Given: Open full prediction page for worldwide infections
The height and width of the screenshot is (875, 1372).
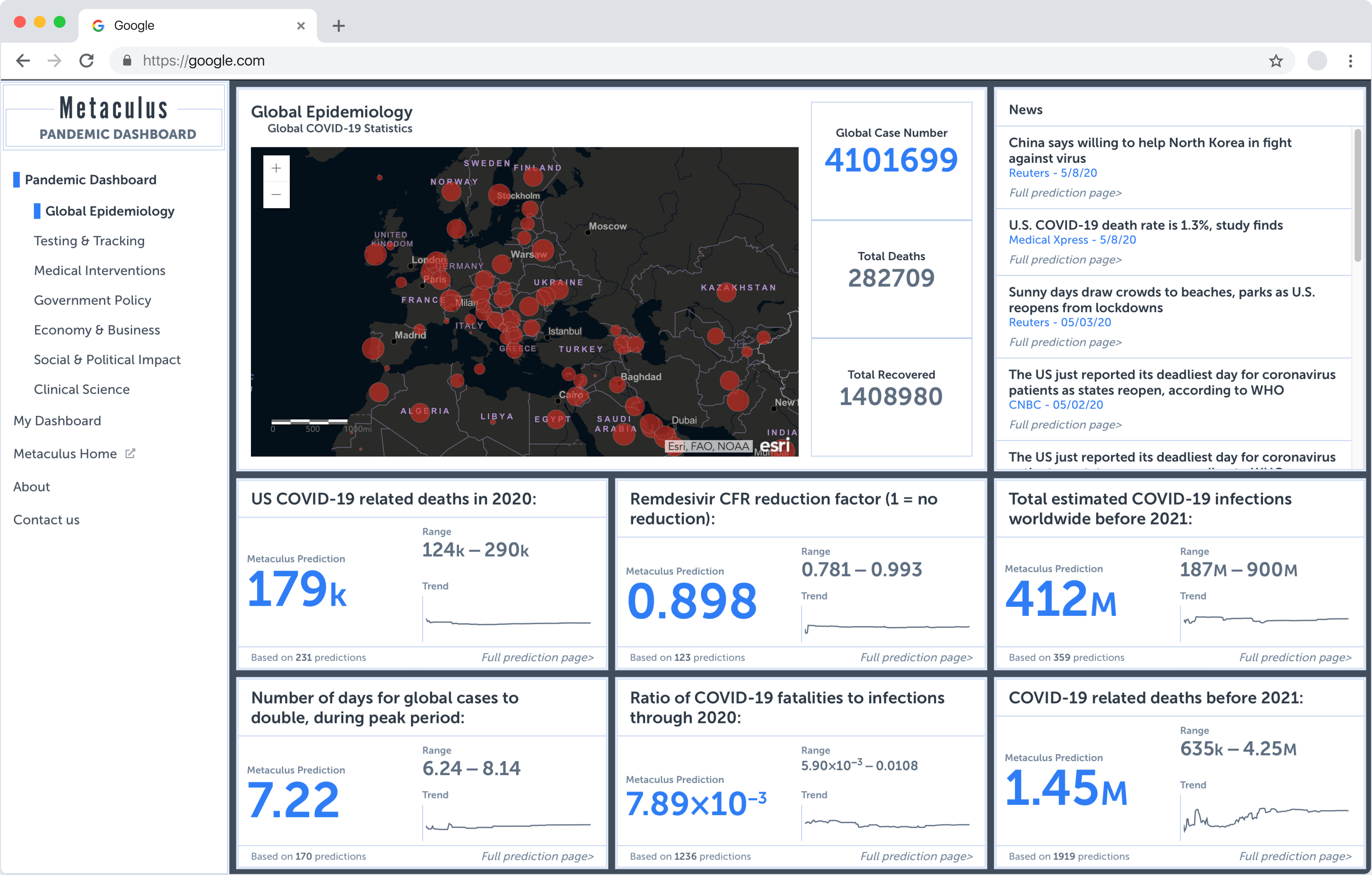Looking at the screenshot, I should pyautogui.click(x=1295, y=657).
